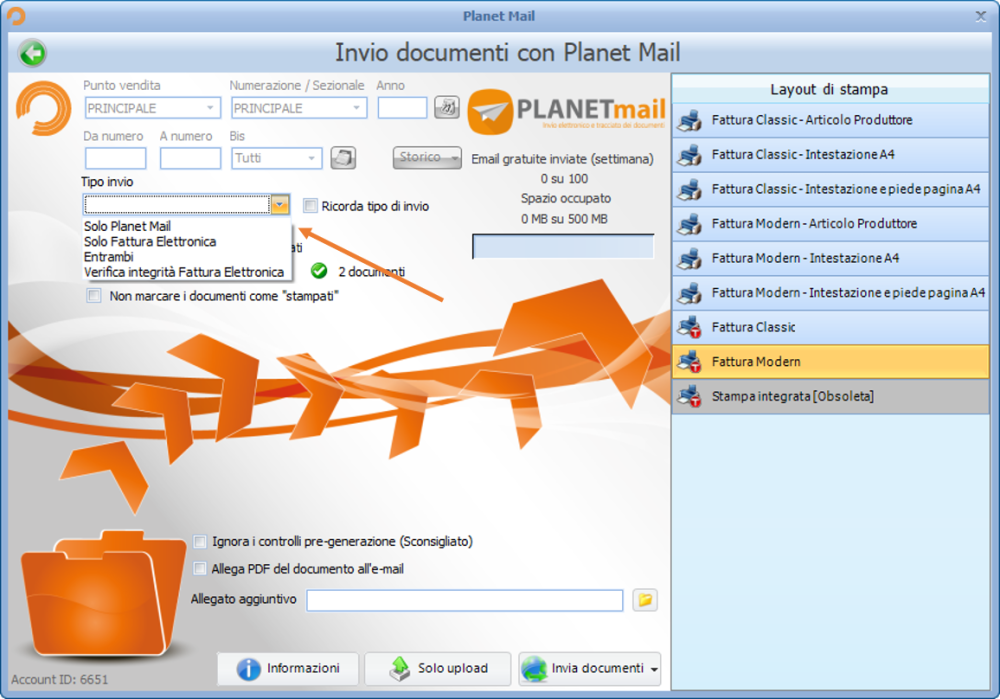Click the green back arrow icon
Viewport: 1000px width, 699px height.
coord(32,53)
